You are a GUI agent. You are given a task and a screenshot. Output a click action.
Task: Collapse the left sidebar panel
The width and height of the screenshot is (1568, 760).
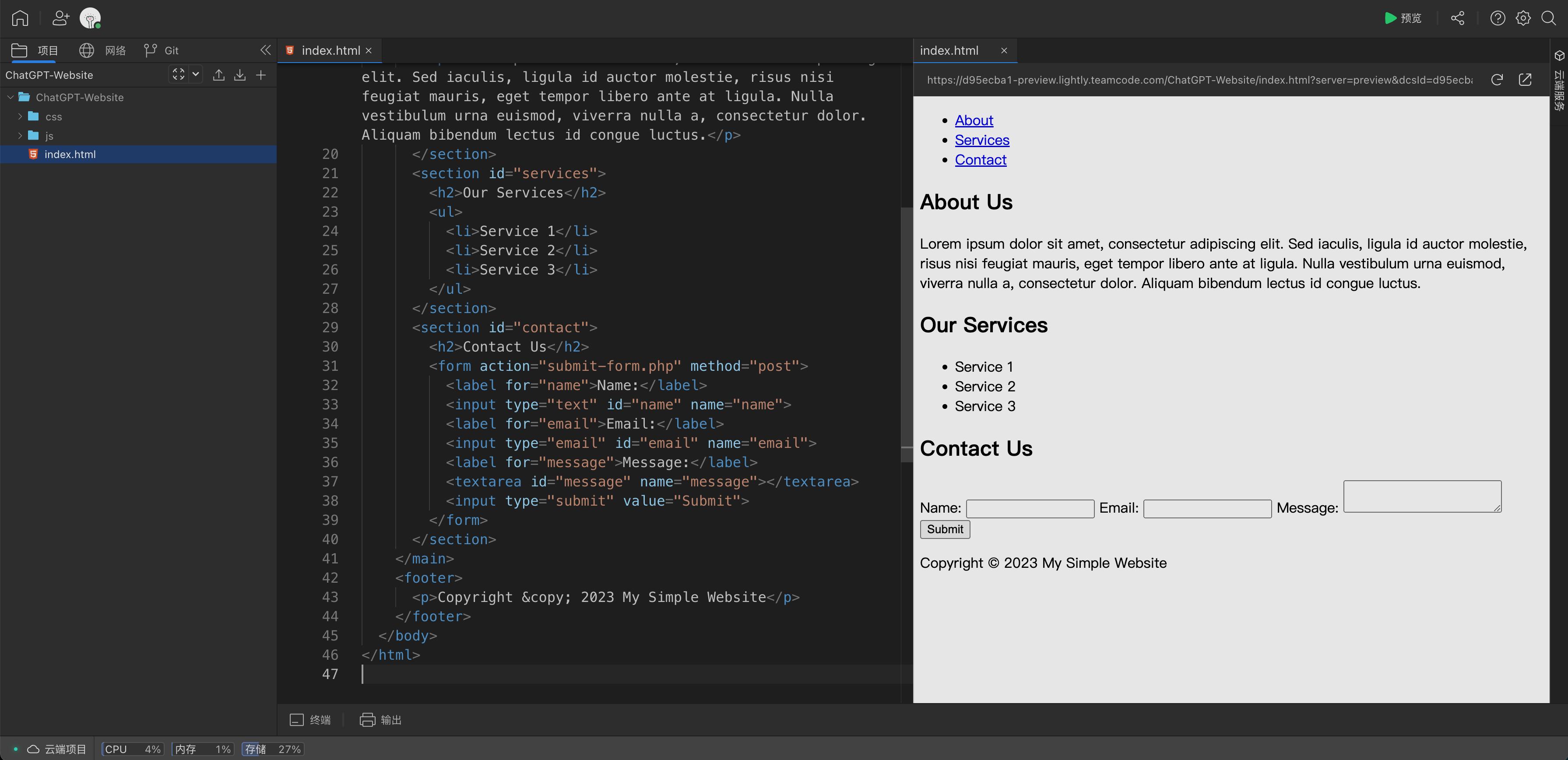[265, 50]
